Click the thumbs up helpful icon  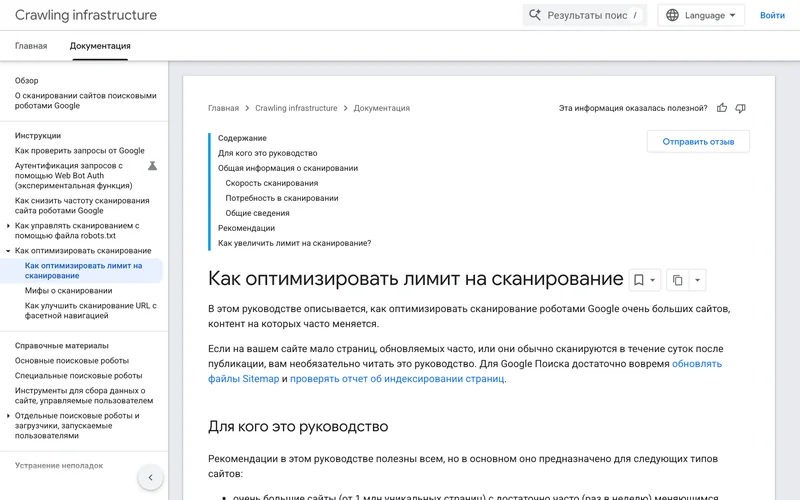pos(721,108)
